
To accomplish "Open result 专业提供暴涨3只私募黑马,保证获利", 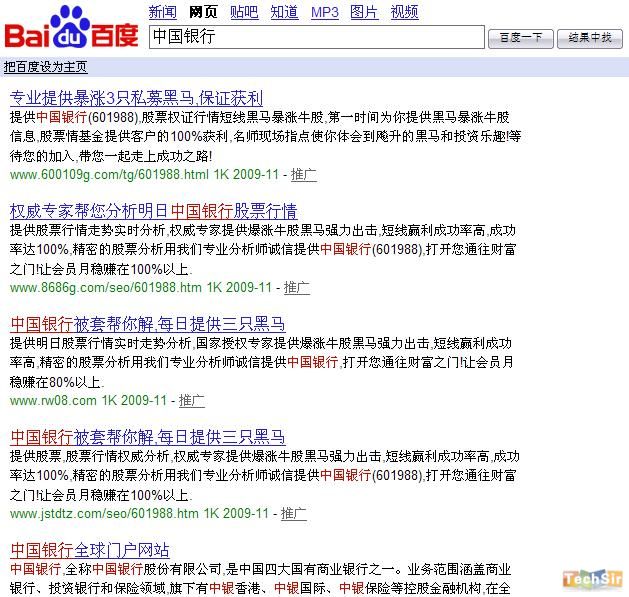I will 136,98.
